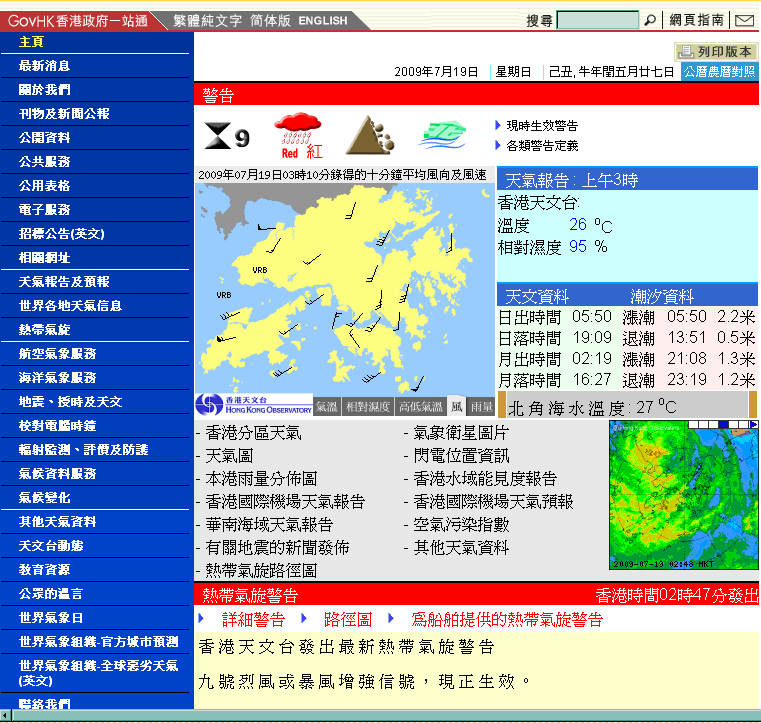Click the flooding warning icon
Screen dimensions: 761x723
(x=442, y=135)
